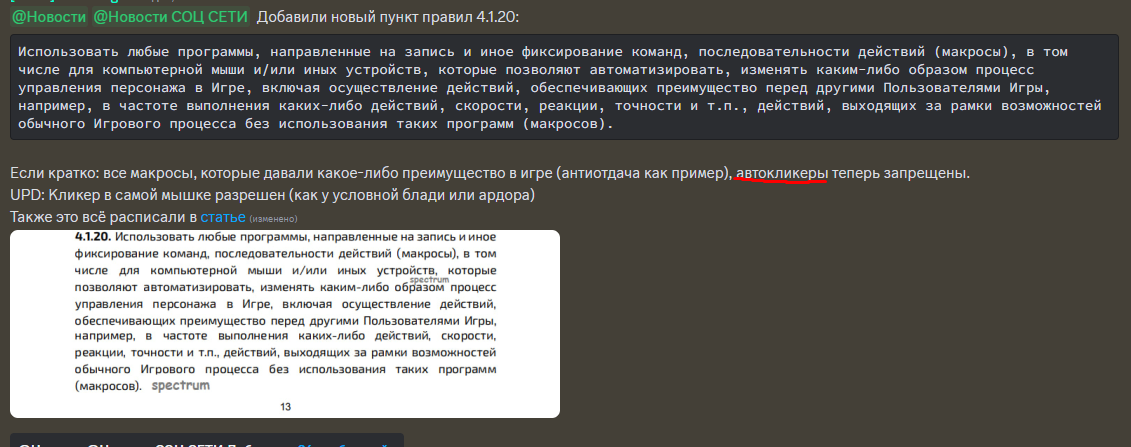The width and height of the screenshot is (1131, 447).
Task: Click the "(изменено)" edited label
Action: [x=273, y=218]
